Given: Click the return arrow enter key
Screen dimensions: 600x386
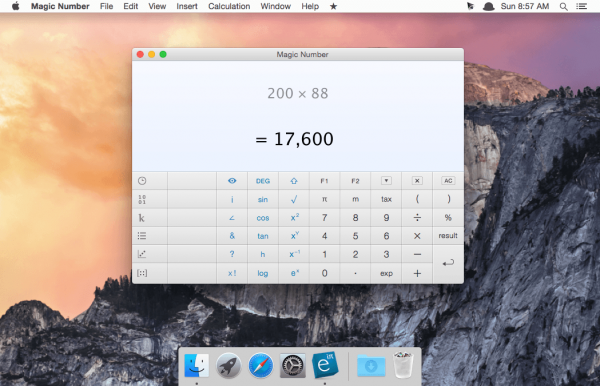Looking at the screenshot, I should pos(448,264).
